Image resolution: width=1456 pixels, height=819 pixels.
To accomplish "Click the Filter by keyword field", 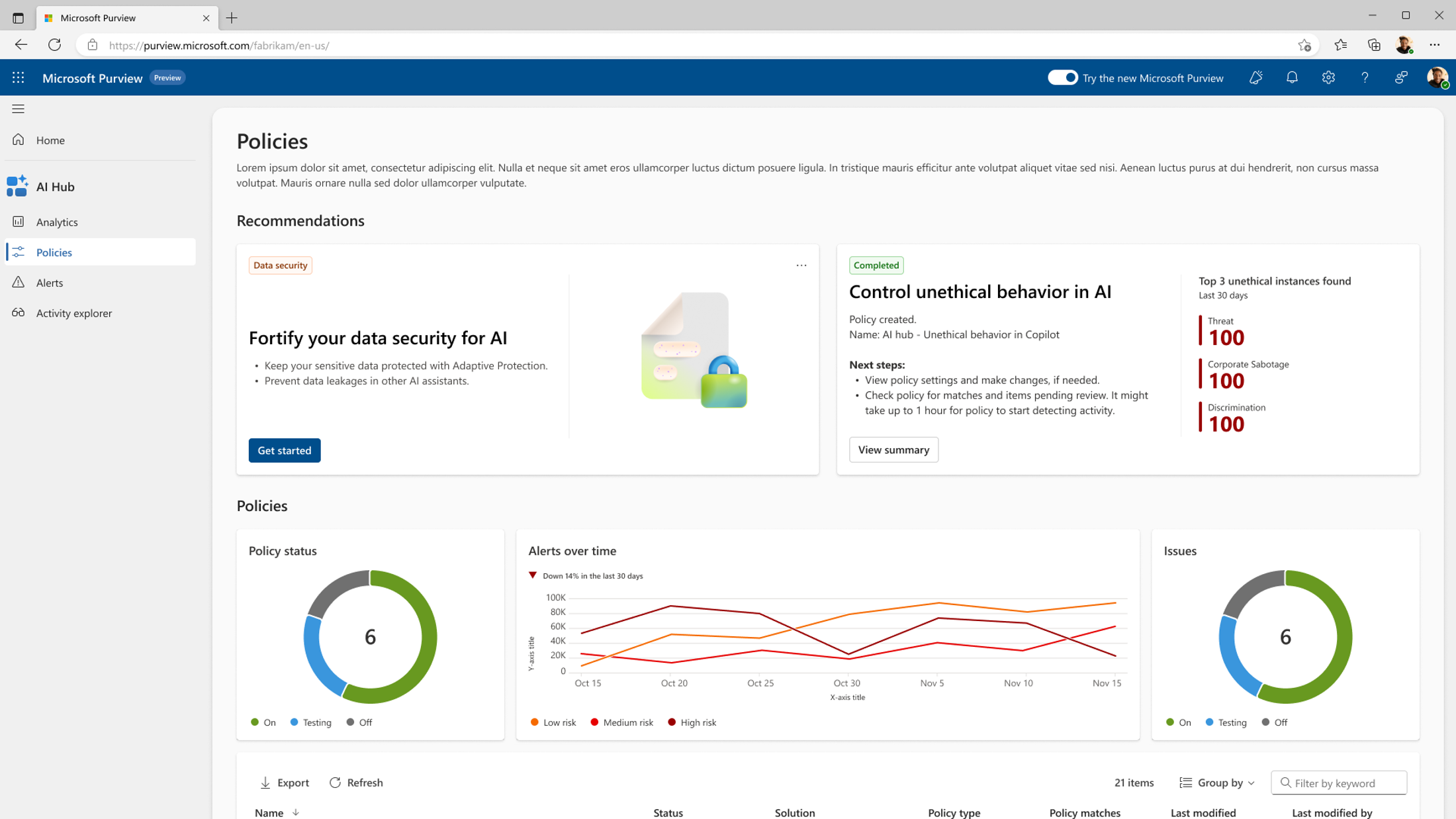I will click(x=1339, y=782).
